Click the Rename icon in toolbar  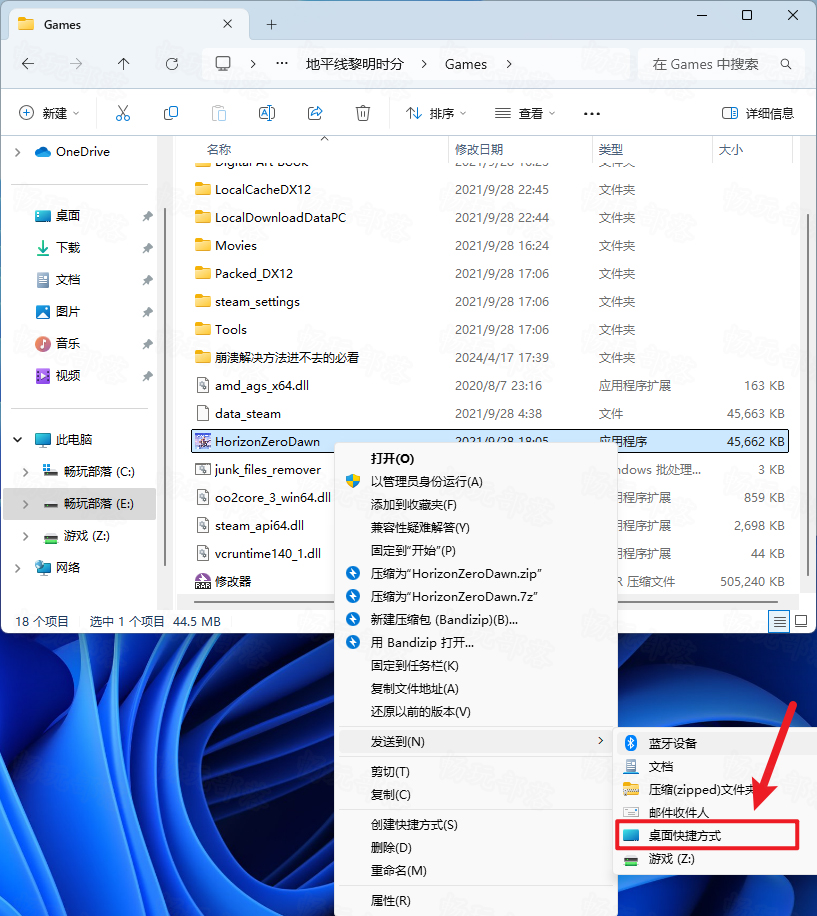[267, 113]
